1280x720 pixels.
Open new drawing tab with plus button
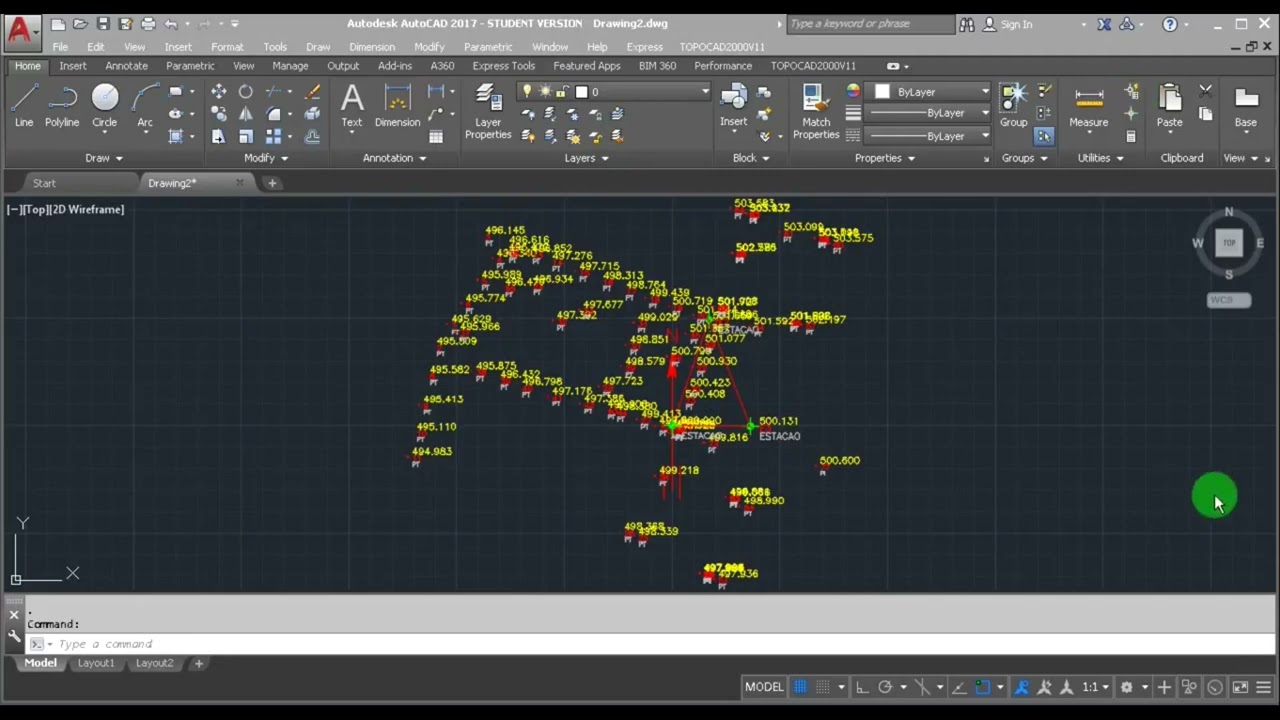[x=272, y=183]
